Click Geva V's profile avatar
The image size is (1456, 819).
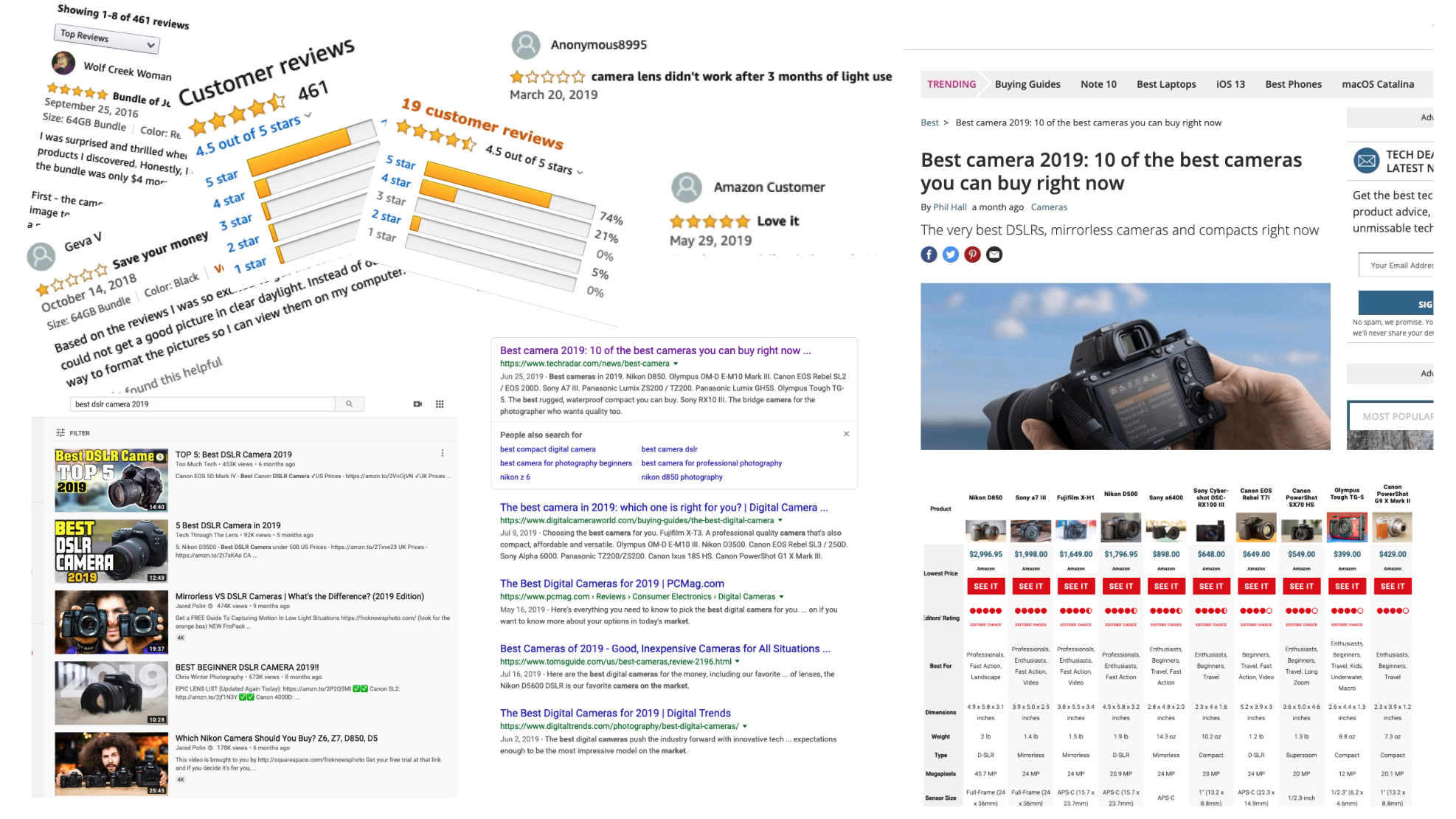click(x=41, y=256)
